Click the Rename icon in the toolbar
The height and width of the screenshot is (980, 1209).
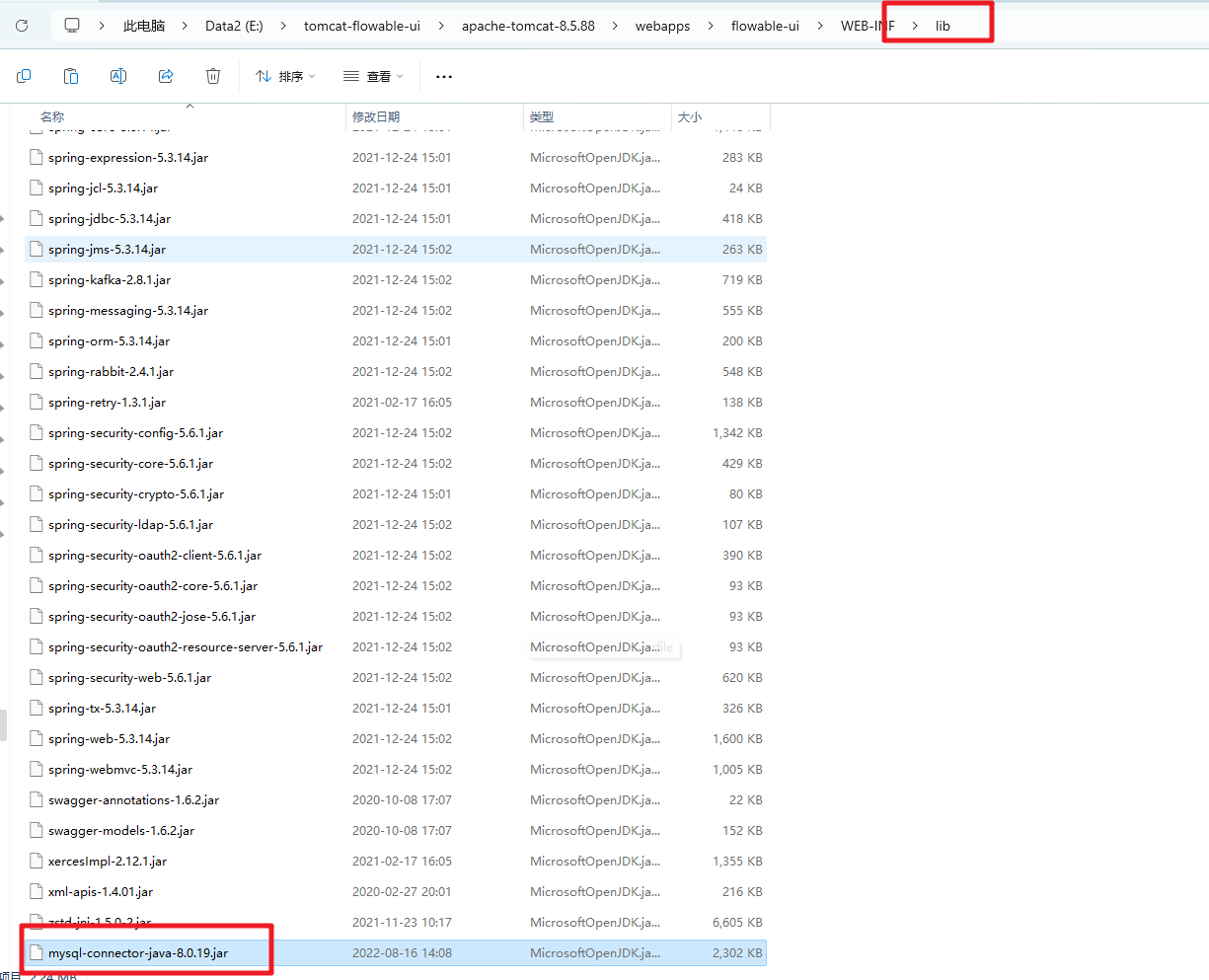click(x=118, y=76)
